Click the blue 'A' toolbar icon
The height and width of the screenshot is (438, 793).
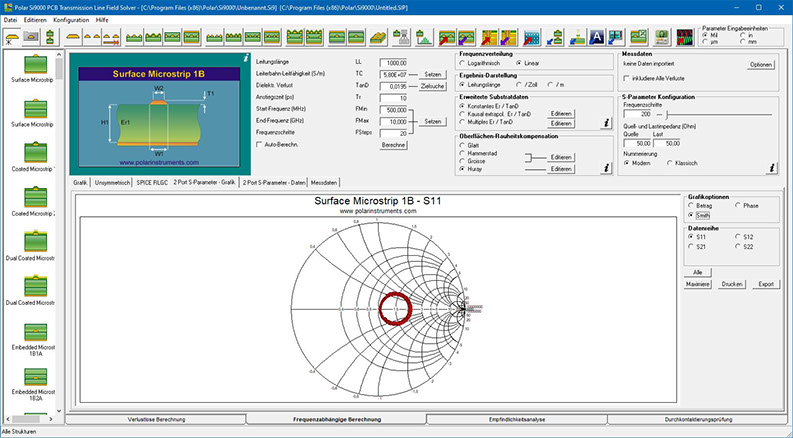[596, 37]
